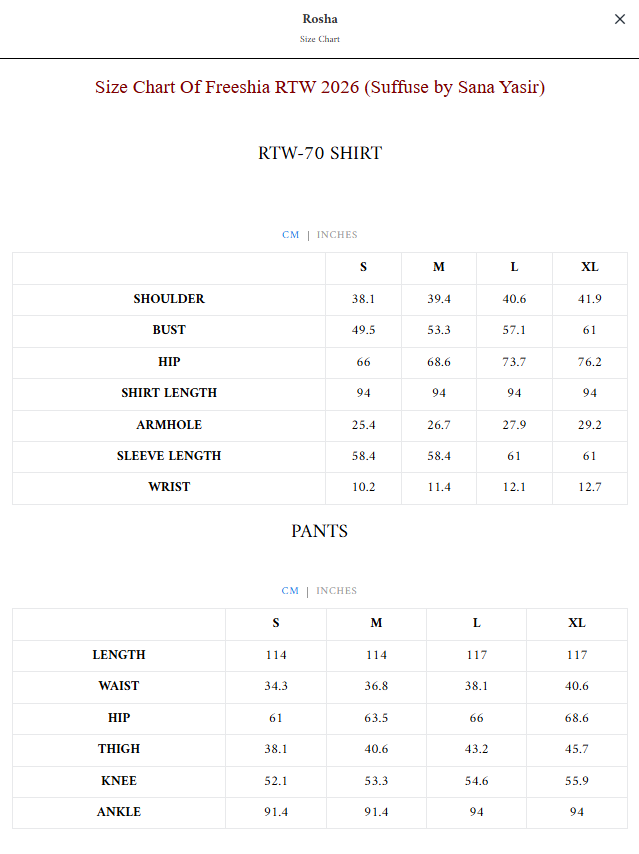Click the pants table M column header
Image resolution: width=639 pixels, height=854 pixels.
click(376, 623)
